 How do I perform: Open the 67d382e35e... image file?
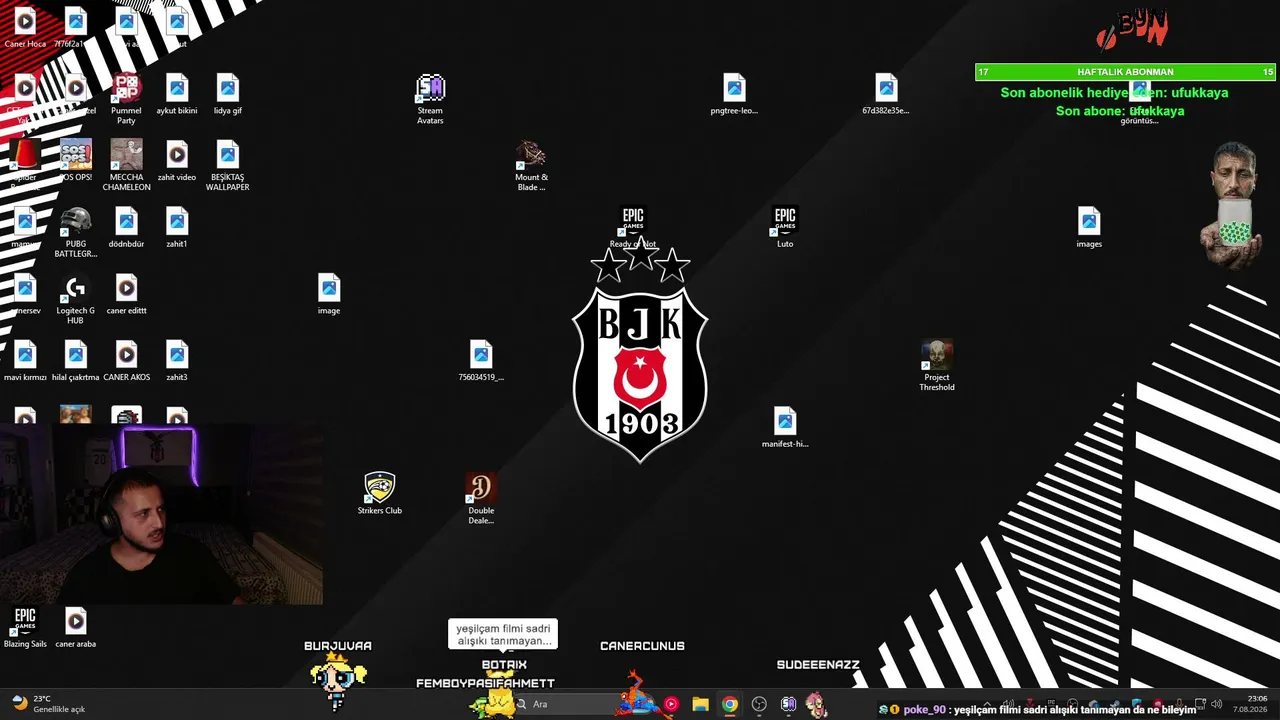886,94
